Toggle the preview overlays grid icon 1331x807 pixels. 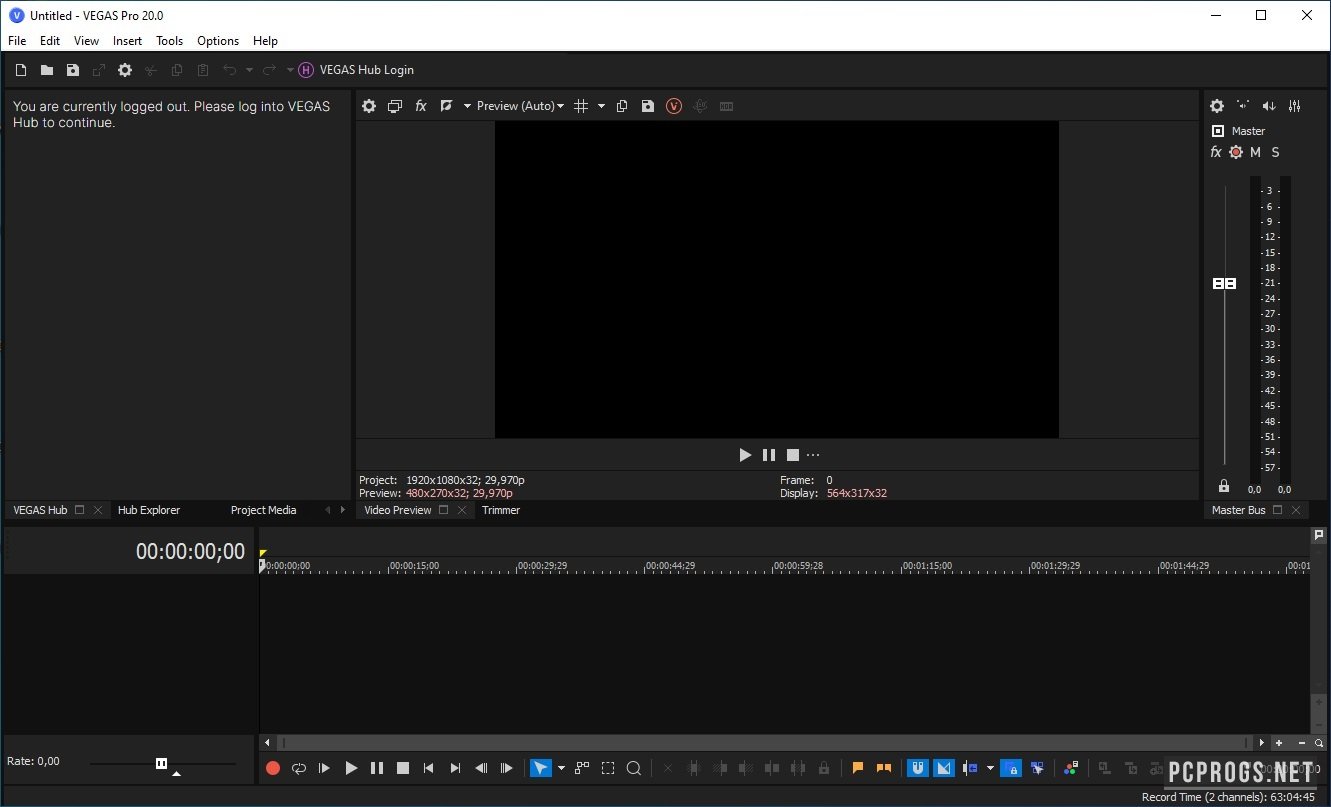tap(581, 106)
